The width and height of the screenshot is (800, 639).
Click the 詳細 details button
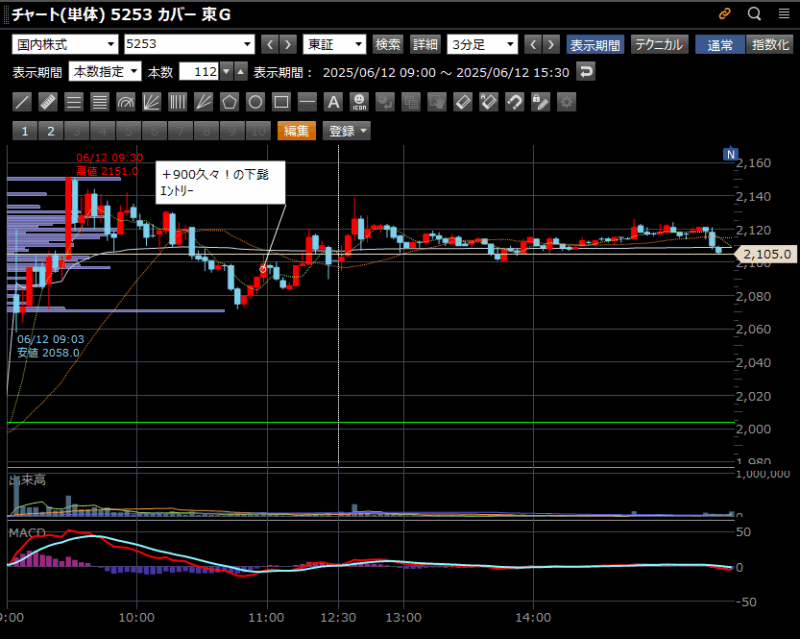pyautogui.click(x=425, y=44)
